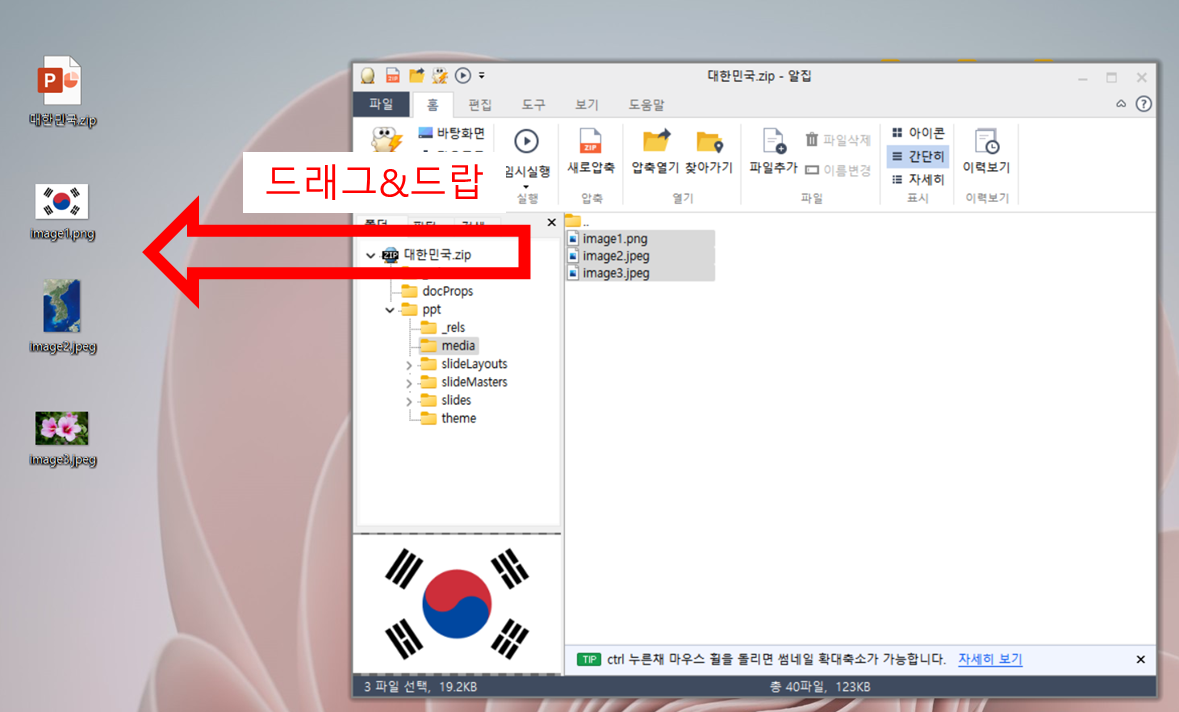Switch to the 보기 ribbon tab
The image size is (1179, 712).
[x=586, y=105]
